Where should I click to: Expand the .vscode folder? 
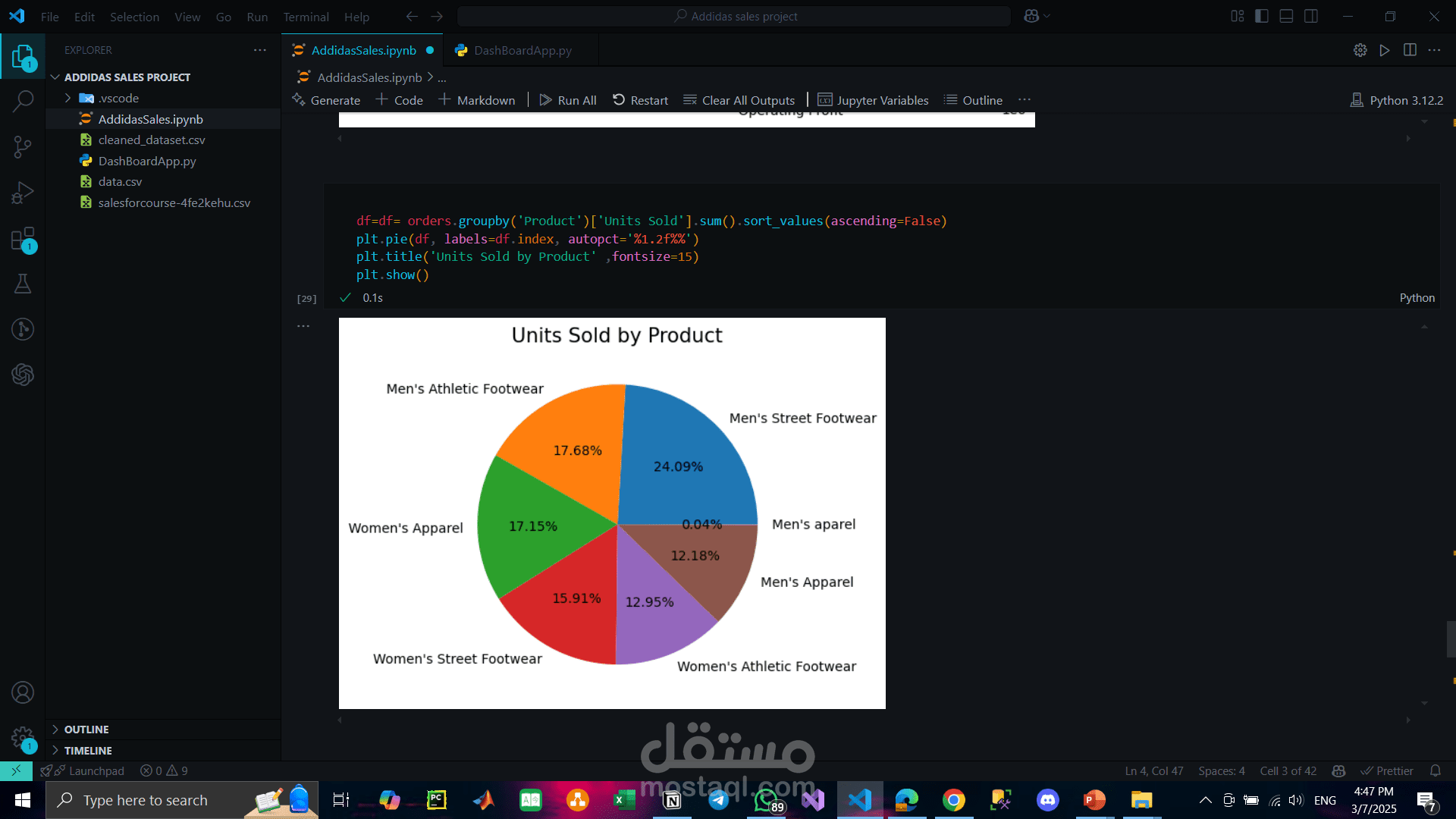(118, 98)
